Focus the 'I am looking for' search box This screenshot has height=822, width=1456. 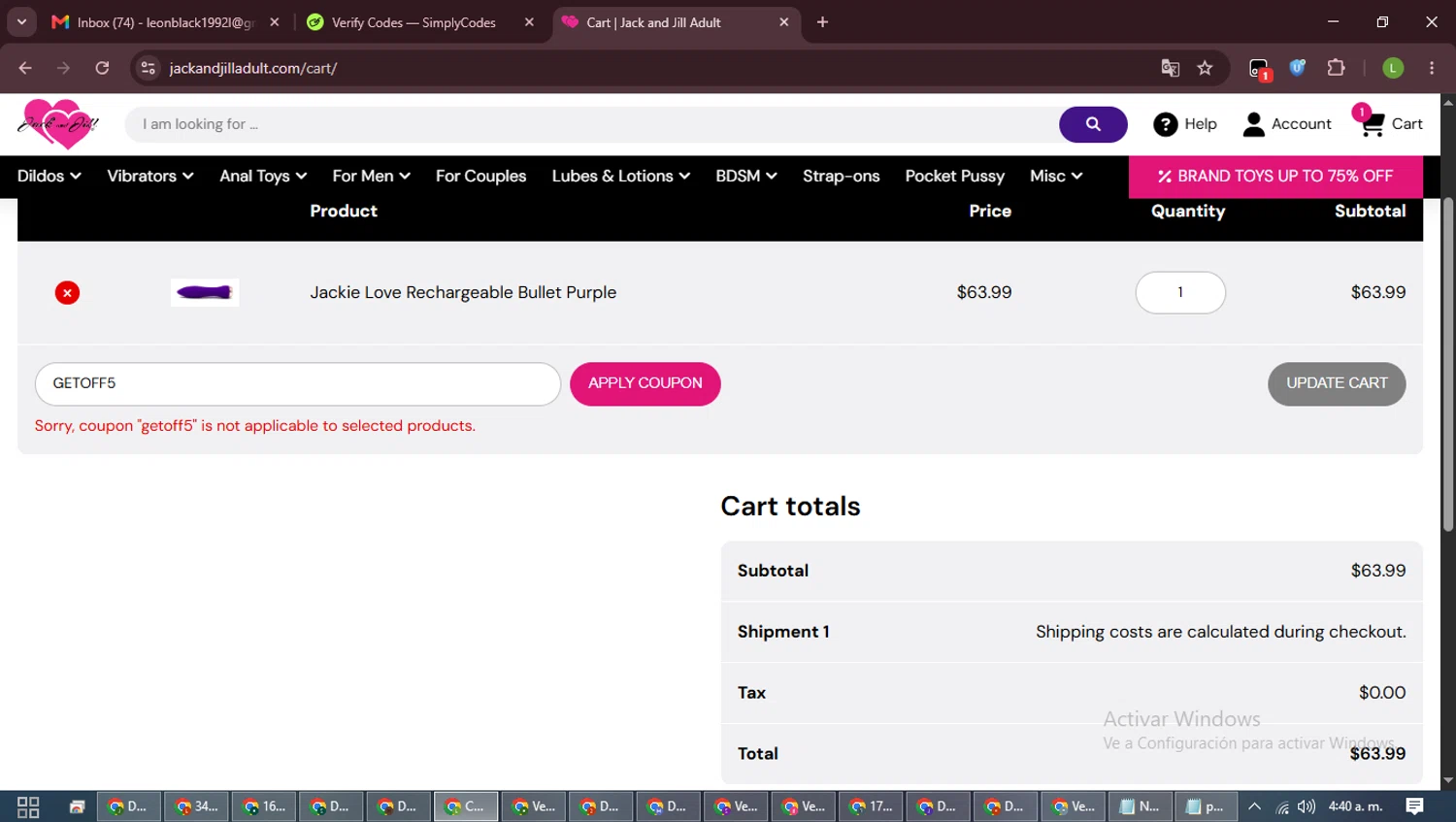tap(592, 124)
